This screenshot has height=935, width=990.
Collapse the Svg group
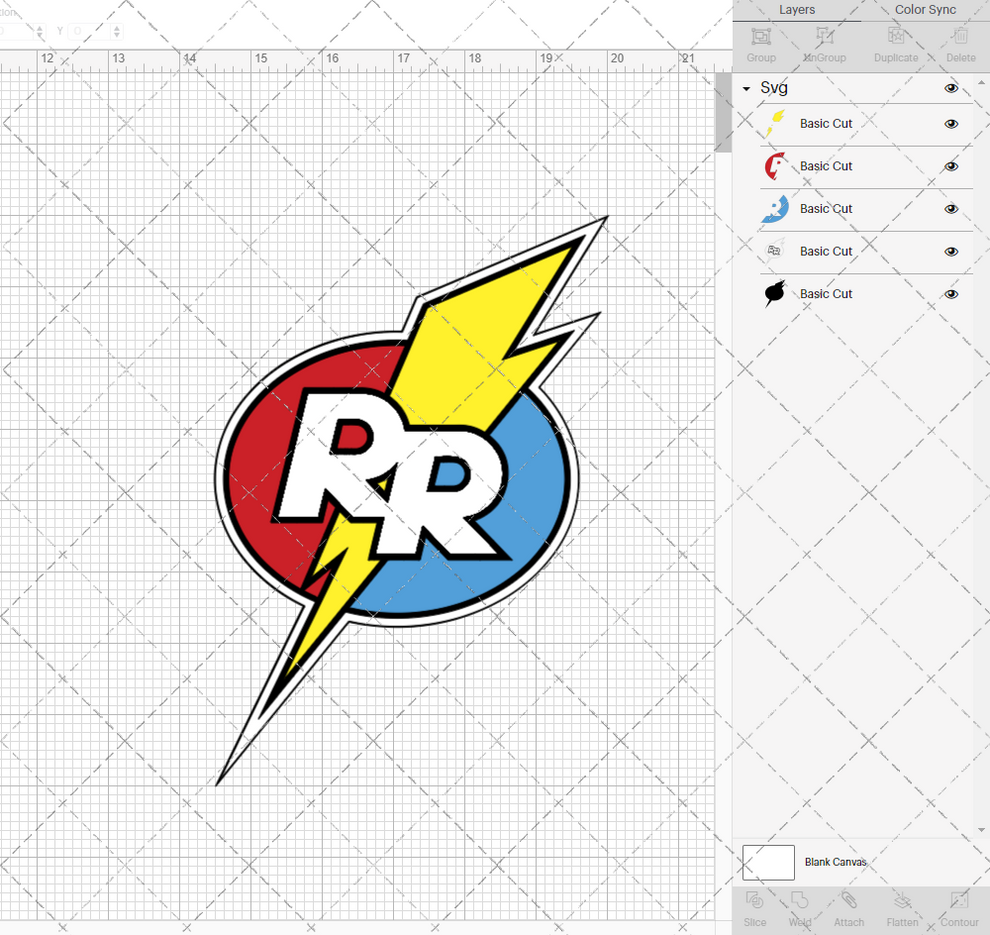click(x=744, y=88)
